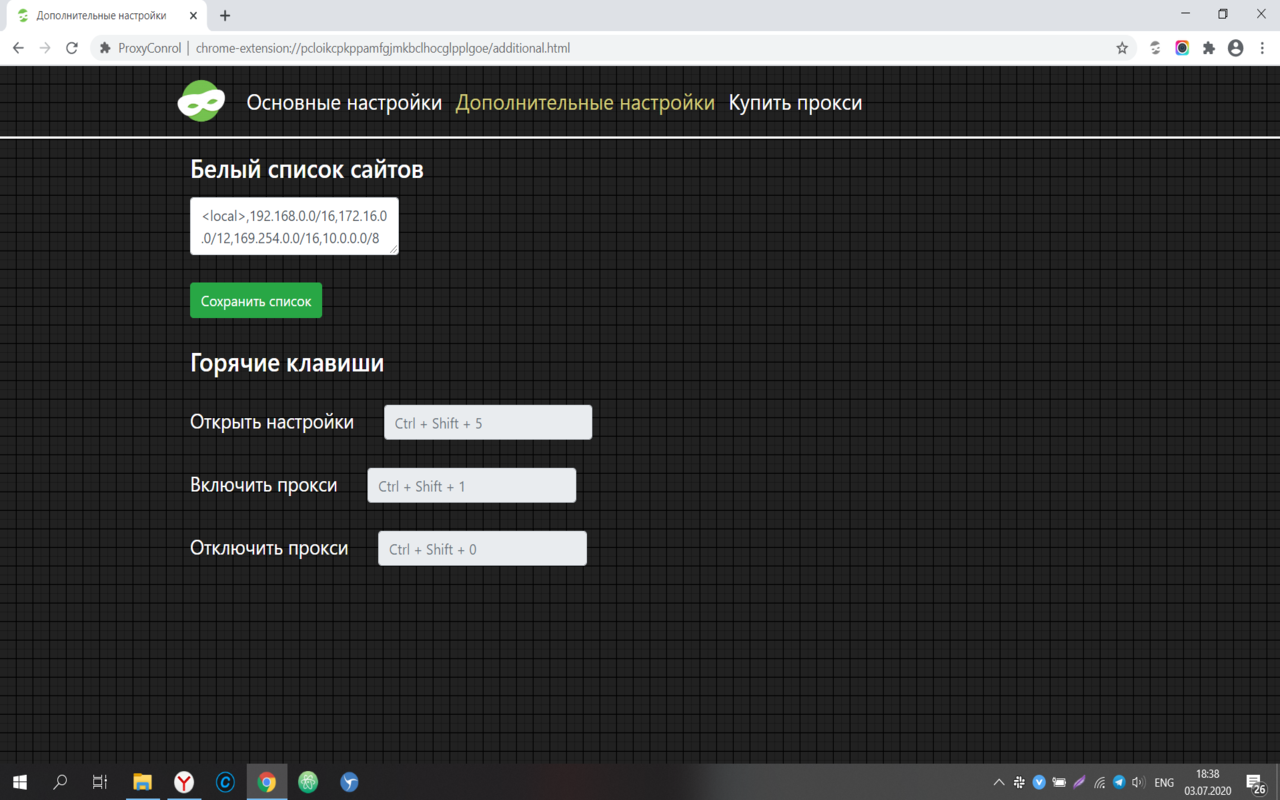Viewport: 1280px width, 800px height.
Task: Open Основные настройки page
Action: (x=344, y=102)
